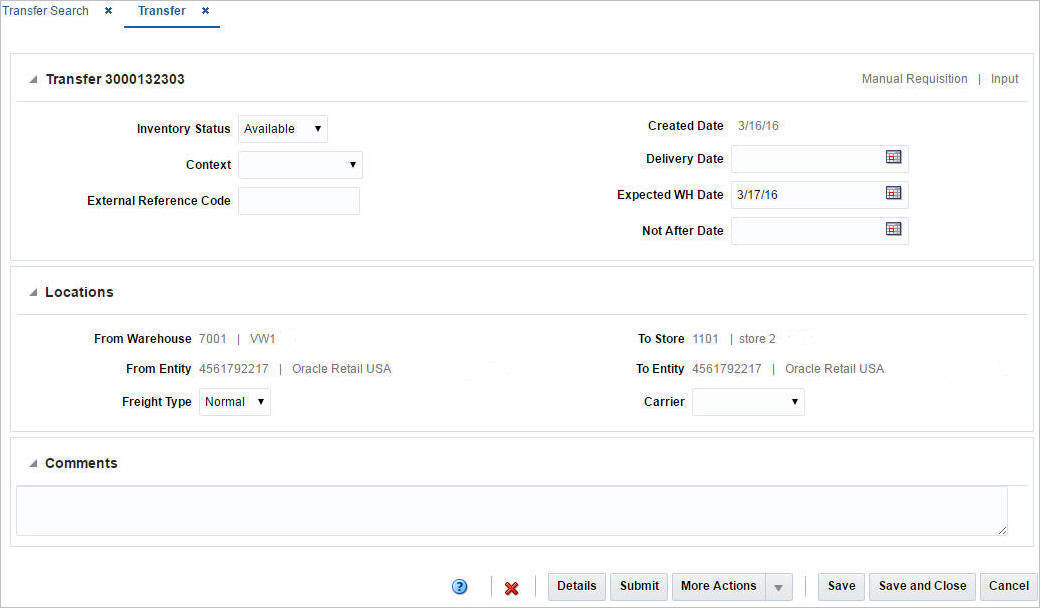Click the red delete X icon
Image resolution: width=1040 pixels, height=608 pixels.
(x=511, y=588)
